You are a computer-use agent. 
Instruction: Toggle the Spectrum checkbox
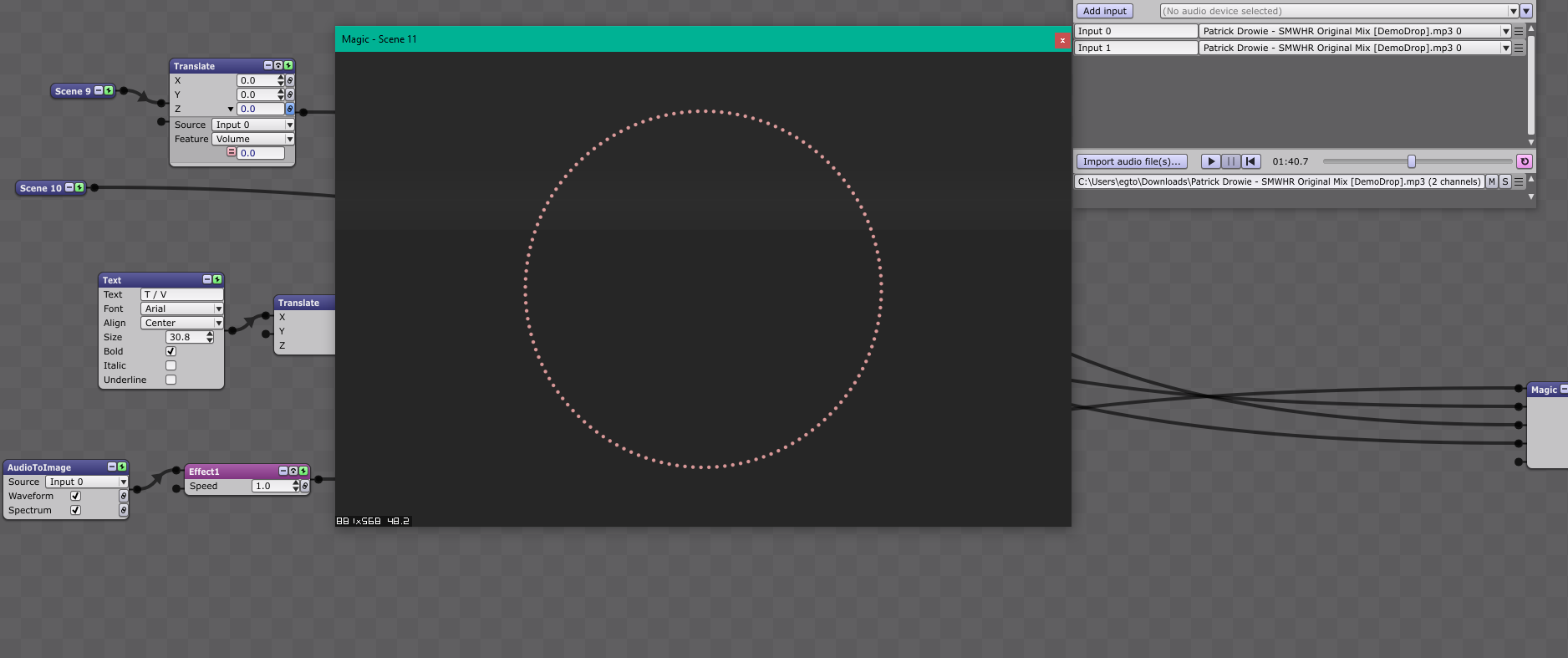tap(76, 510)
